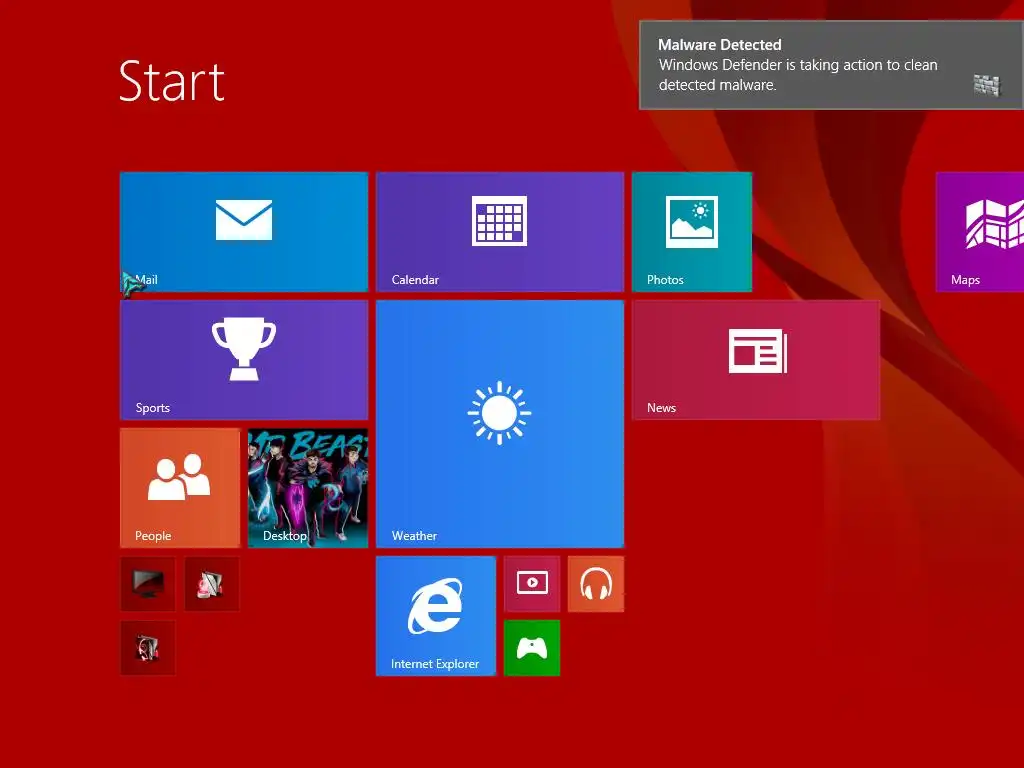Open the Maps tile
Screen dimensions: 1024x768
pos(980,232)
